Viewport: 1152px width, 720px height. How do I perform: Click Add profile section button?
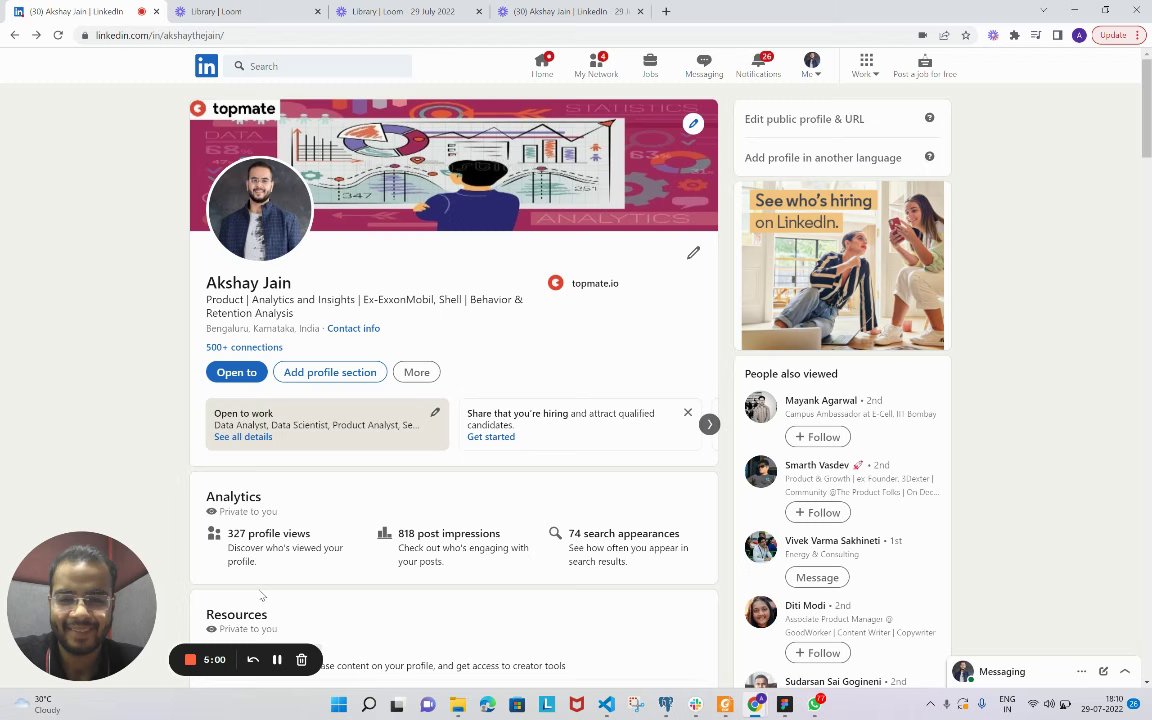coord(330,372)
